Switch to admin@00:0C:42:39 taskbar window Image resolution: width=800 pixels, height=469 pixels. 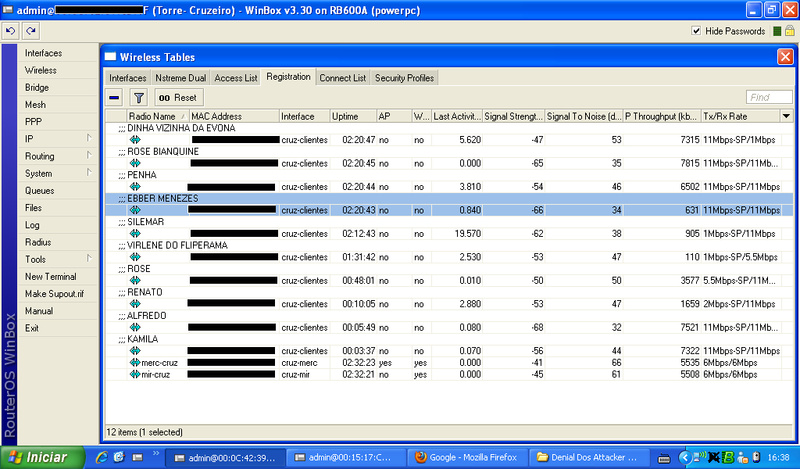pos(224,457)
